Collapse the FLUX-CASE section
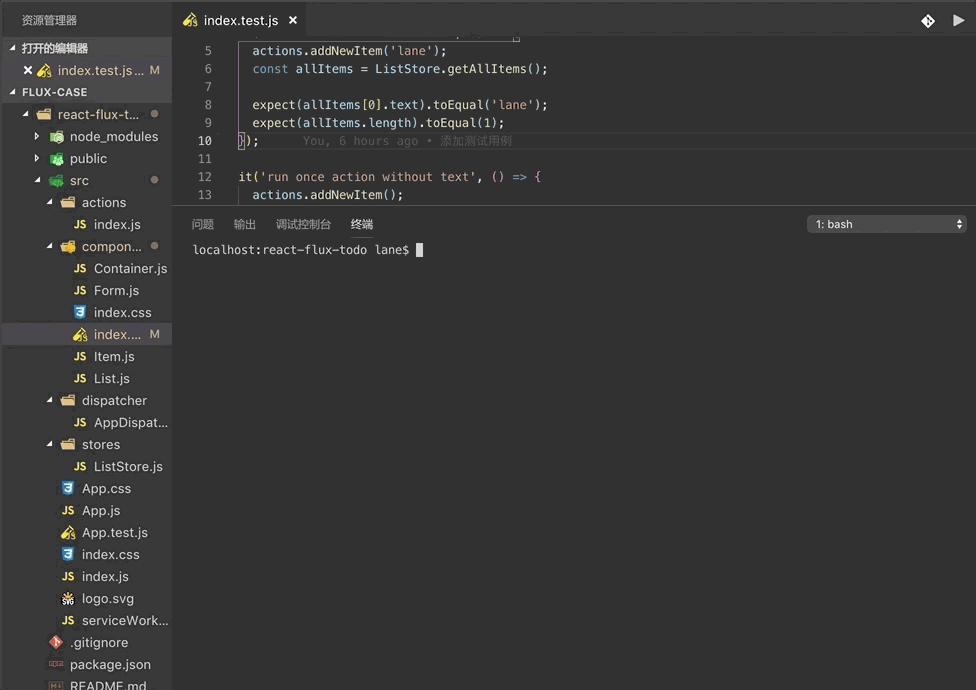Image resolution: width=976 pixels, height=690 pixels. tap(12, 91)
